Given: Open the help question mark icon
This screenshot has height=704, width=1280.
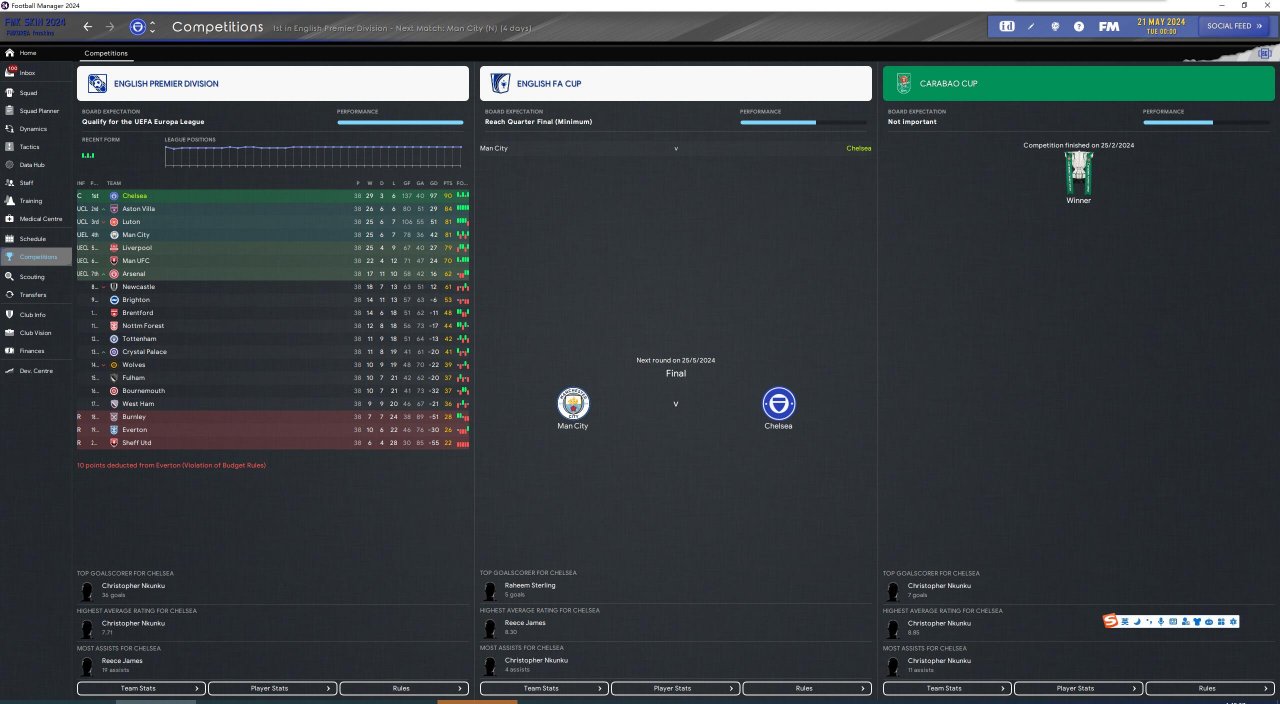Looking at the screenshot, I should pos(1079,26).
